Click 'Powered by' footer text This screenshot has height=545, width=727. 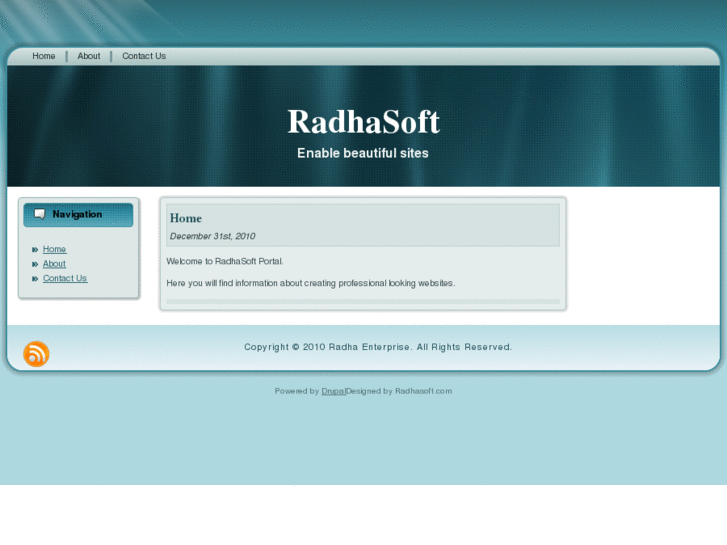(297, 391)
